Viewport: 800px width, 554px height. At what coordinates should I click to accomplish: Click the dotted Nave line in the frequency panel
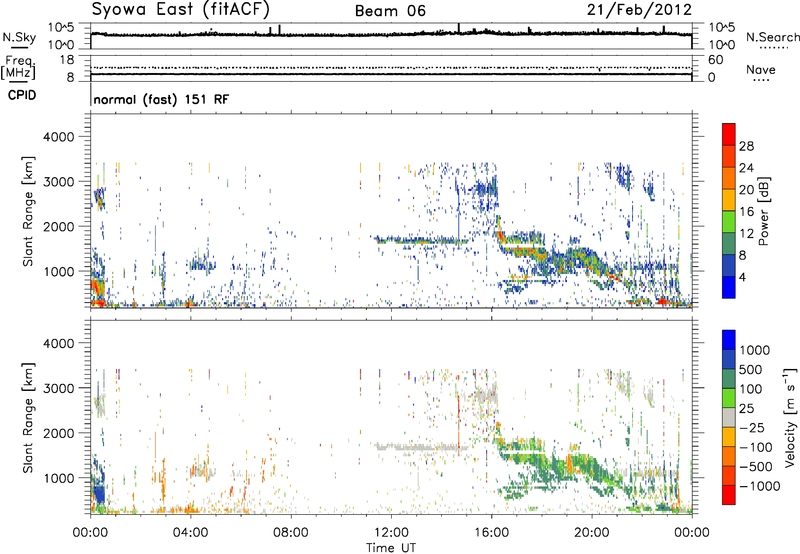click(391, 67)
